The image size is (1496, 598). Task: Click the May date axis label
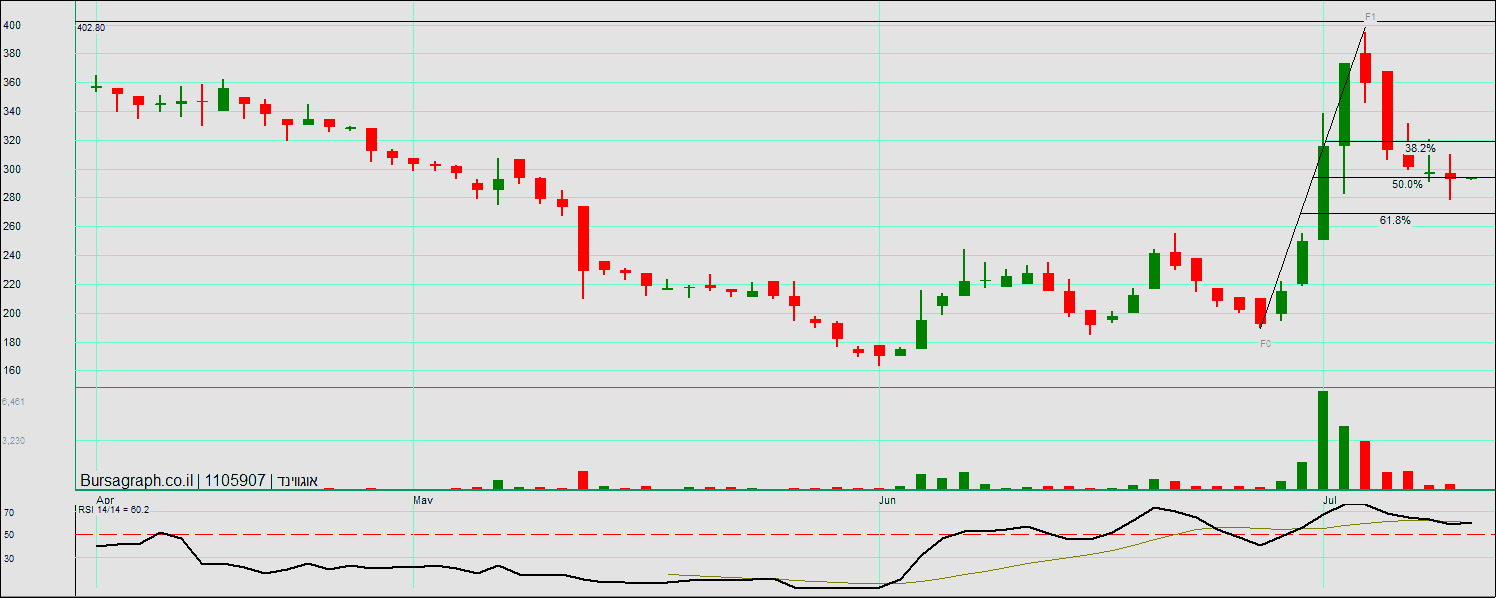pyautogui.click(x=422, y=498)
